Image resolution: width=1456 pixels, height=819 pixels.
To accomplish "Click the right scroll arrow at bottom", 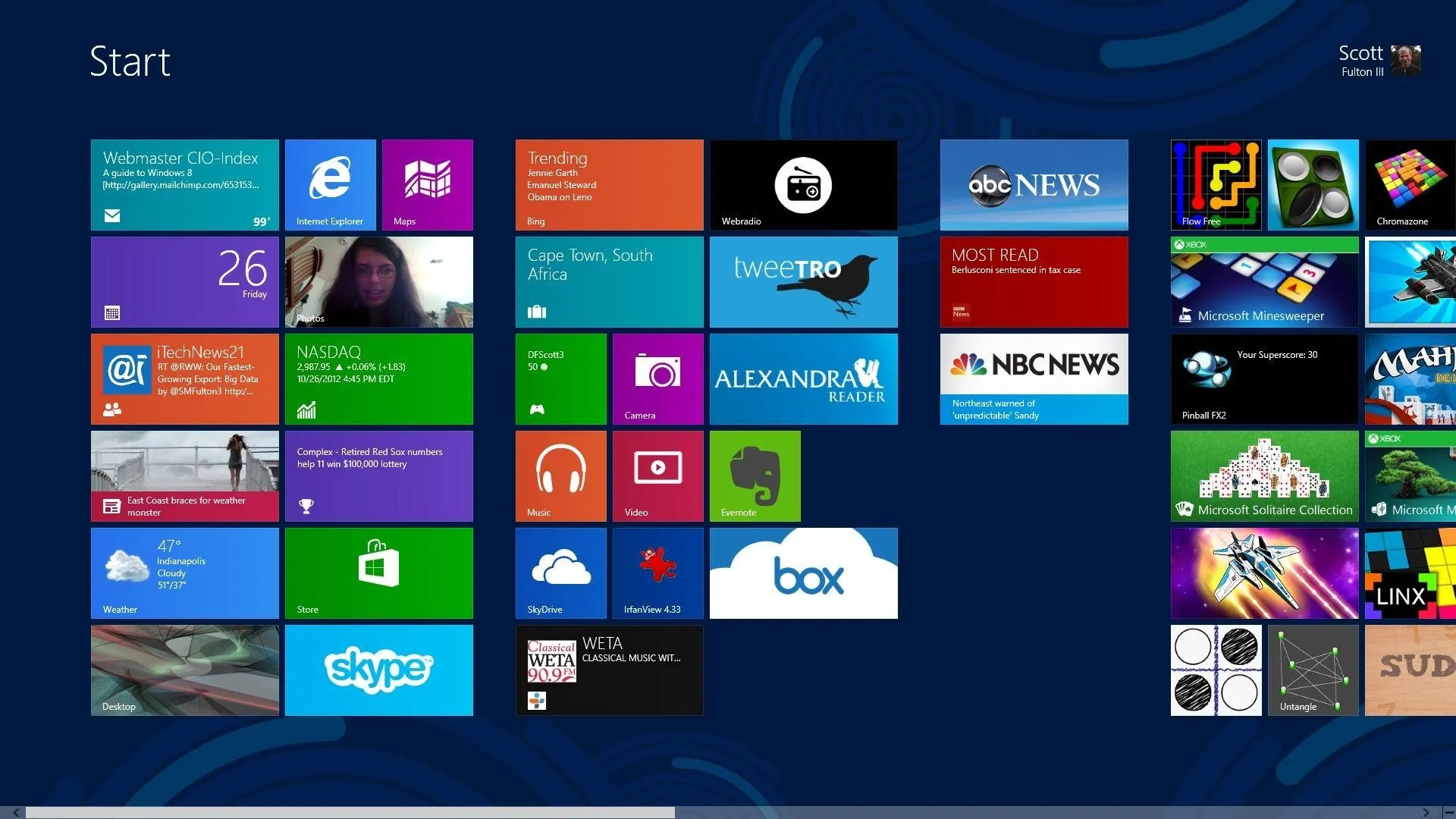I will click(1426, 812).
